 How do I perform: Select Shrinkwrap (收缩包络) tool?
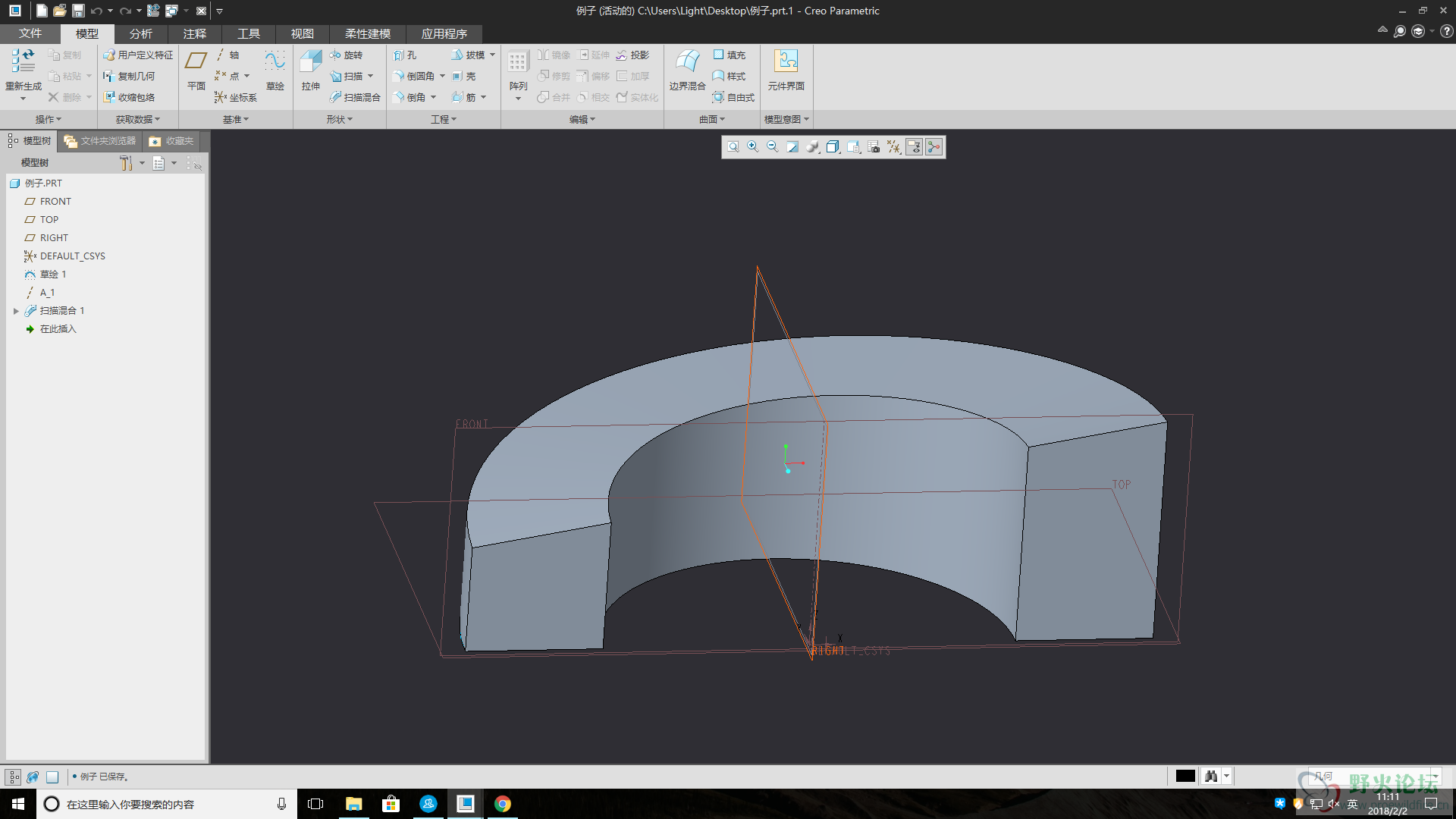(x=129, y=97)
